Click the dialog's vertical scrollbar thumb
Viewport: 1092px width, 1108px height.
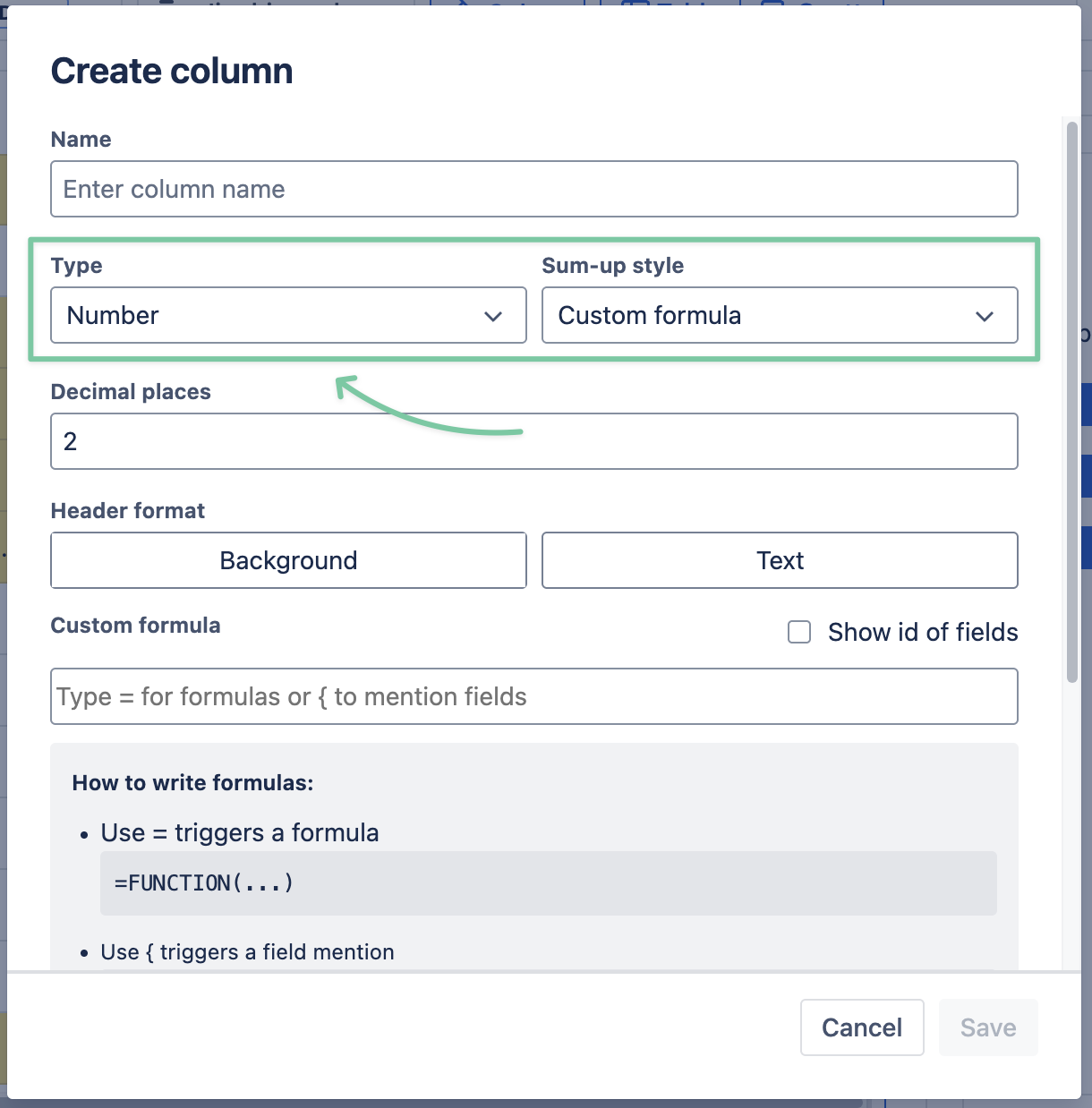pyautogui.click(x=1071, y=403)
